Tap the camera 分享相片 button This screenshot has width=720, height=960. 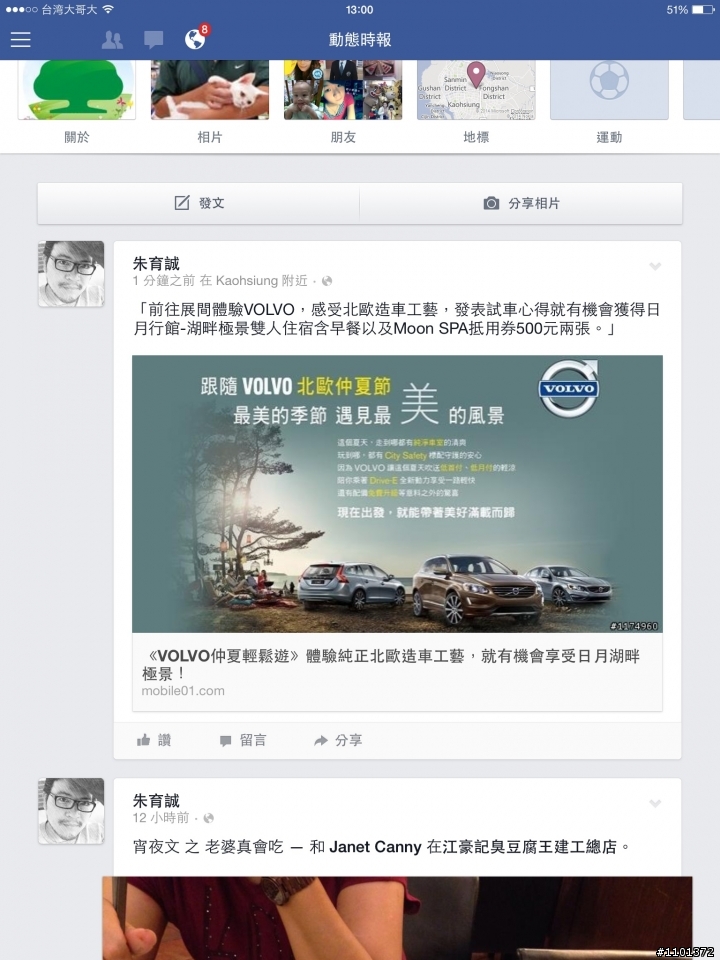coord(521,203)
